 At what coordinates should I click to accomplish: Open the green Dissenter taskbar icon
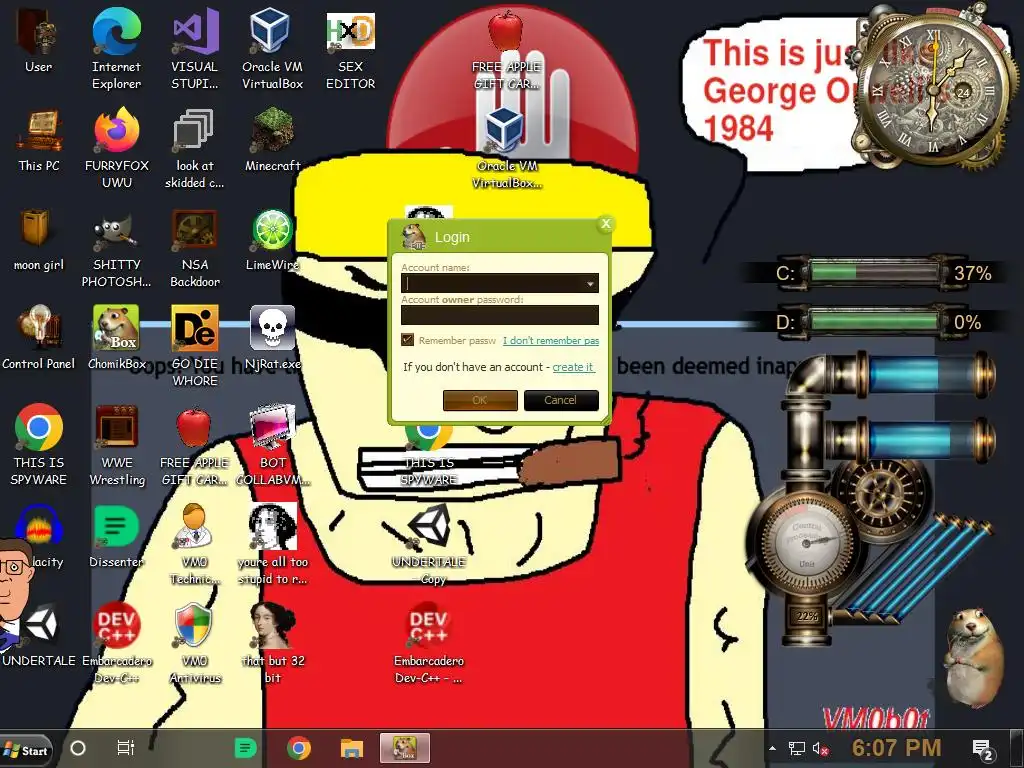[246, 748]
